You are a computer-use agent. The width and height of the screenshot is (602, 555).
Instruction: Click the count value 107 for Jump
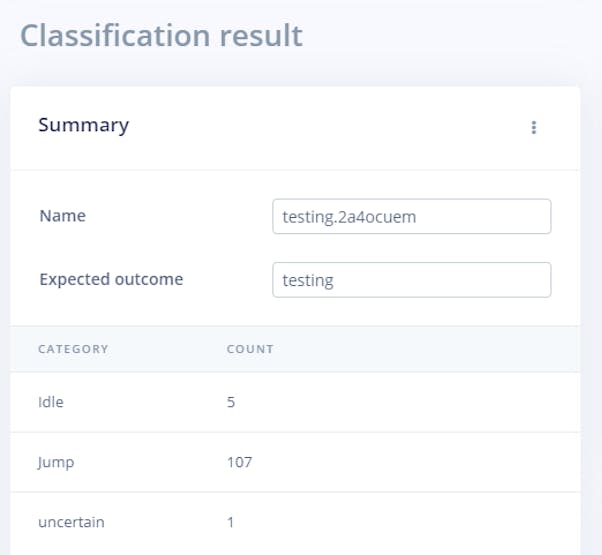240,462
